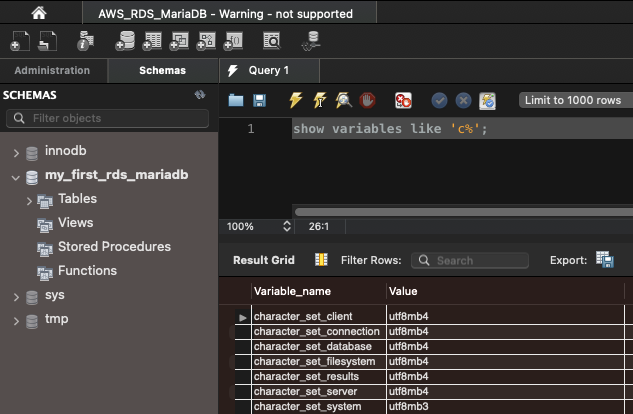Select the Views tree item

pos(75,222)
